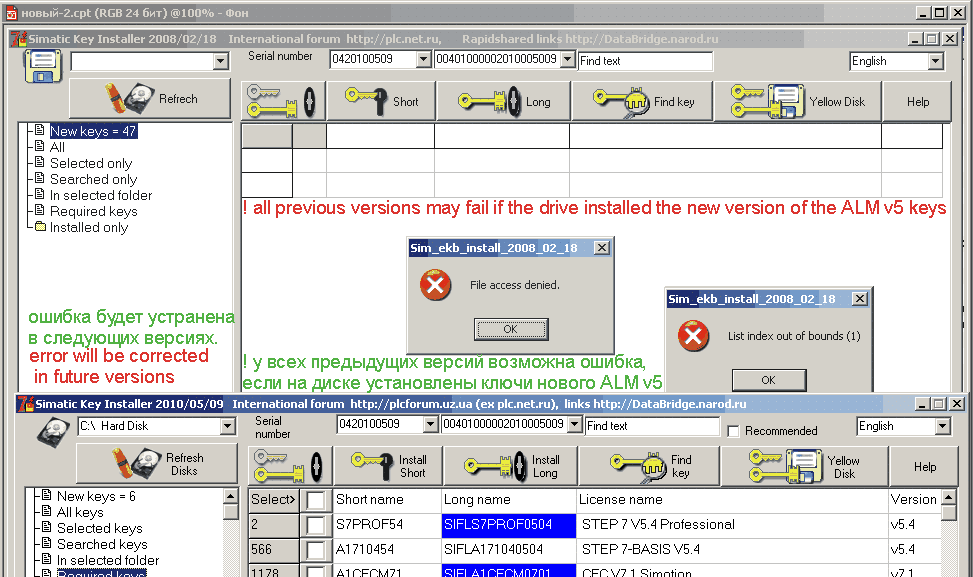
Task: Select Required keys item in 2008 installer
Action: coord(93,212)
